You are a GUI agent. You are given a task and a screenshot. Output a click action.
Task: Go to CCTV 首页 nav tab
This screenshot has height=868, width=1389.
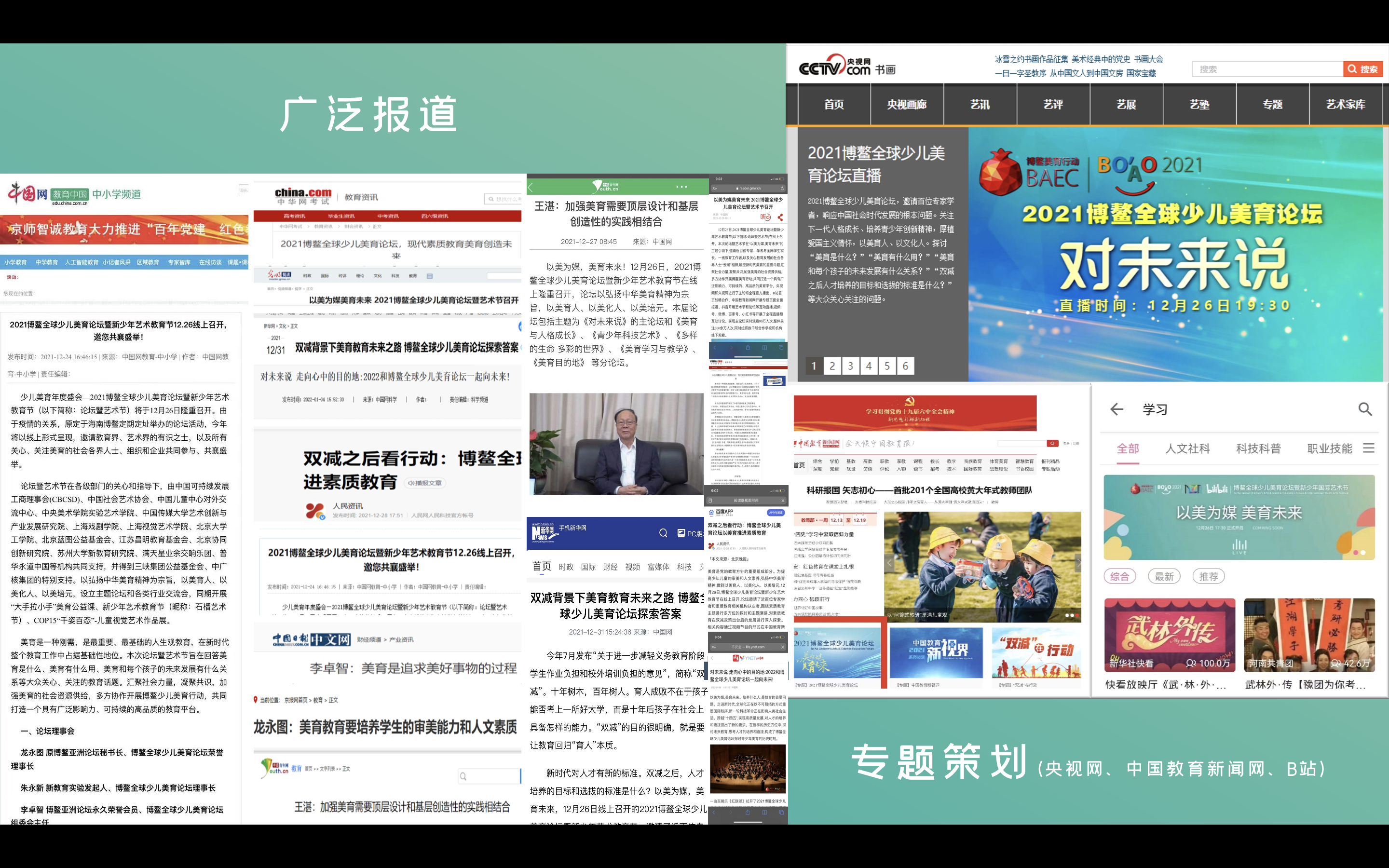pos(834,105)
